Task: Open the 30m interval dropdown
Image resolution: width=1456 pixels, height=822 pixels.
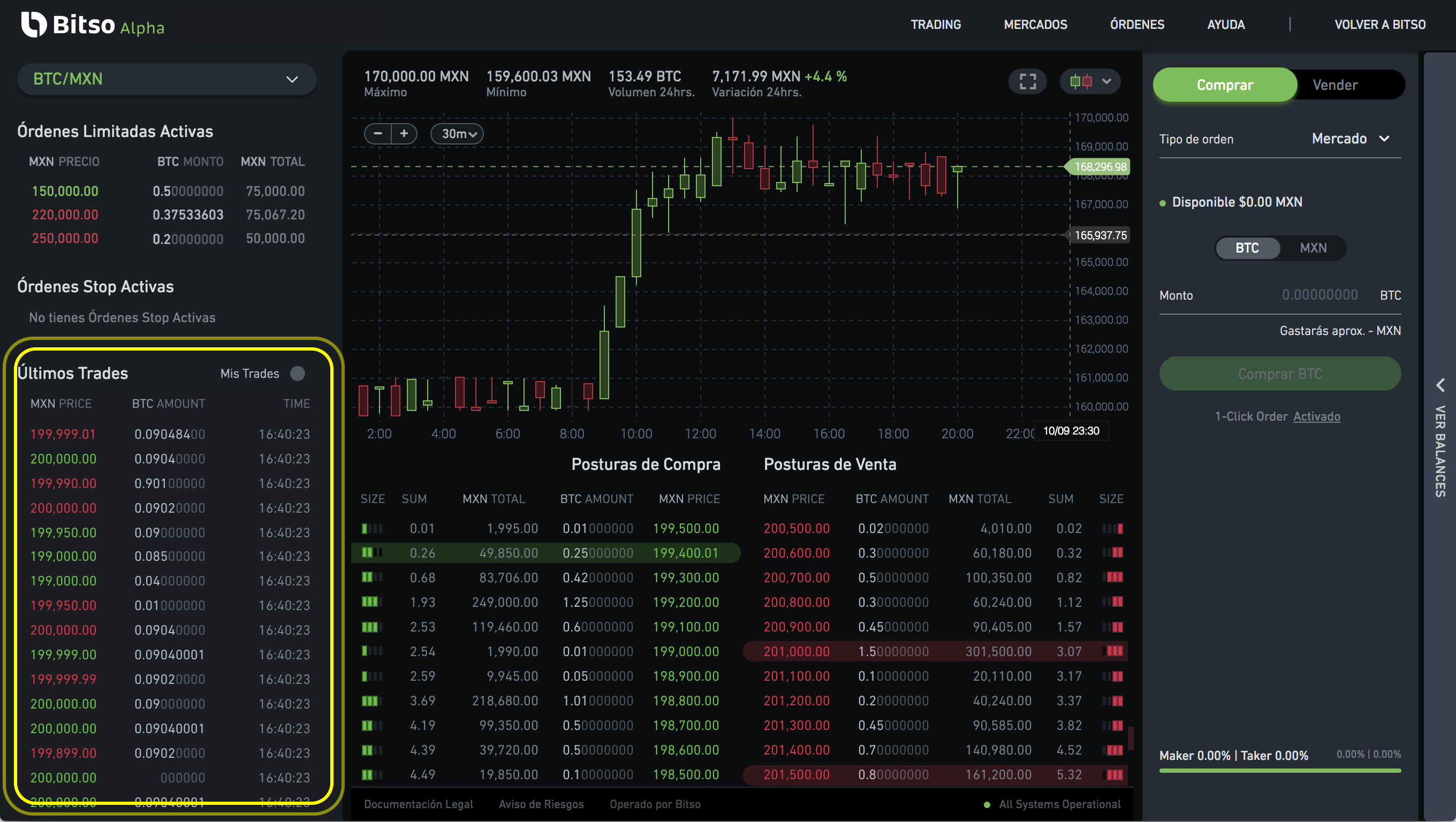Action: (x=457, y=133)
